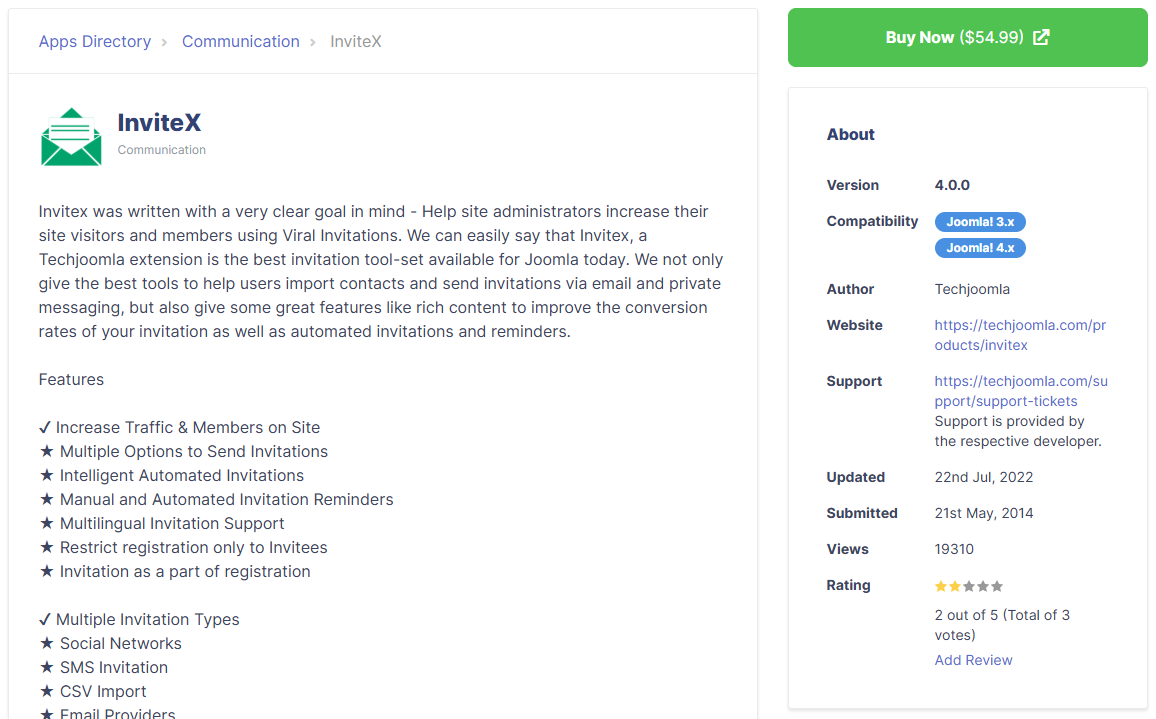Click the InviteX green envelope logo
The image size is (1156, 719).
coord(71,137)
